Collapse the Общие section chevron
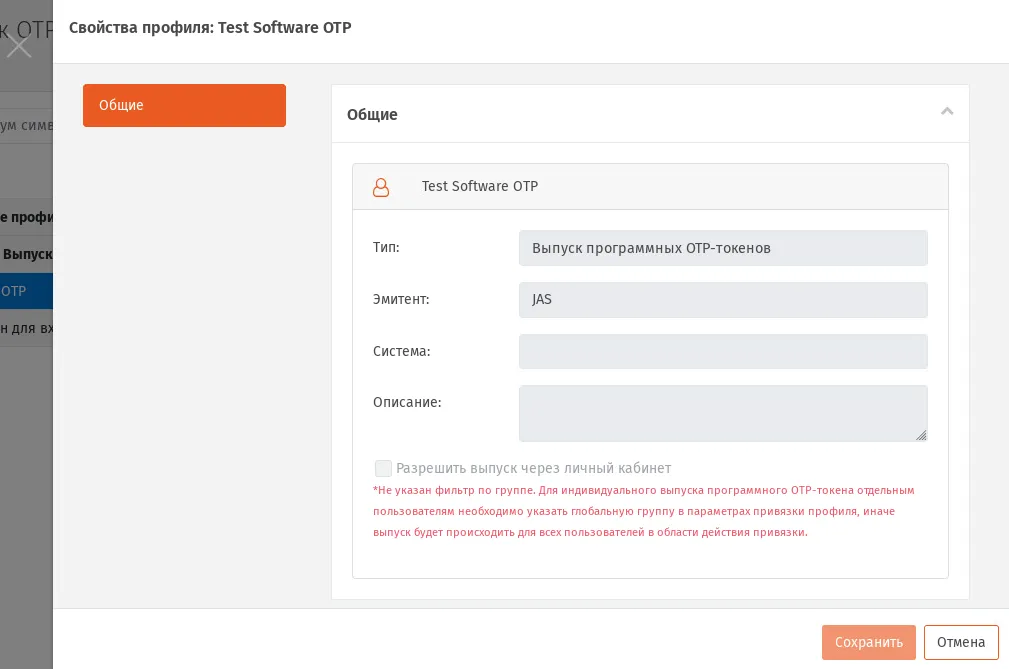The width and height of the screenshot is (1009, 669). click(x=947, y=112)
